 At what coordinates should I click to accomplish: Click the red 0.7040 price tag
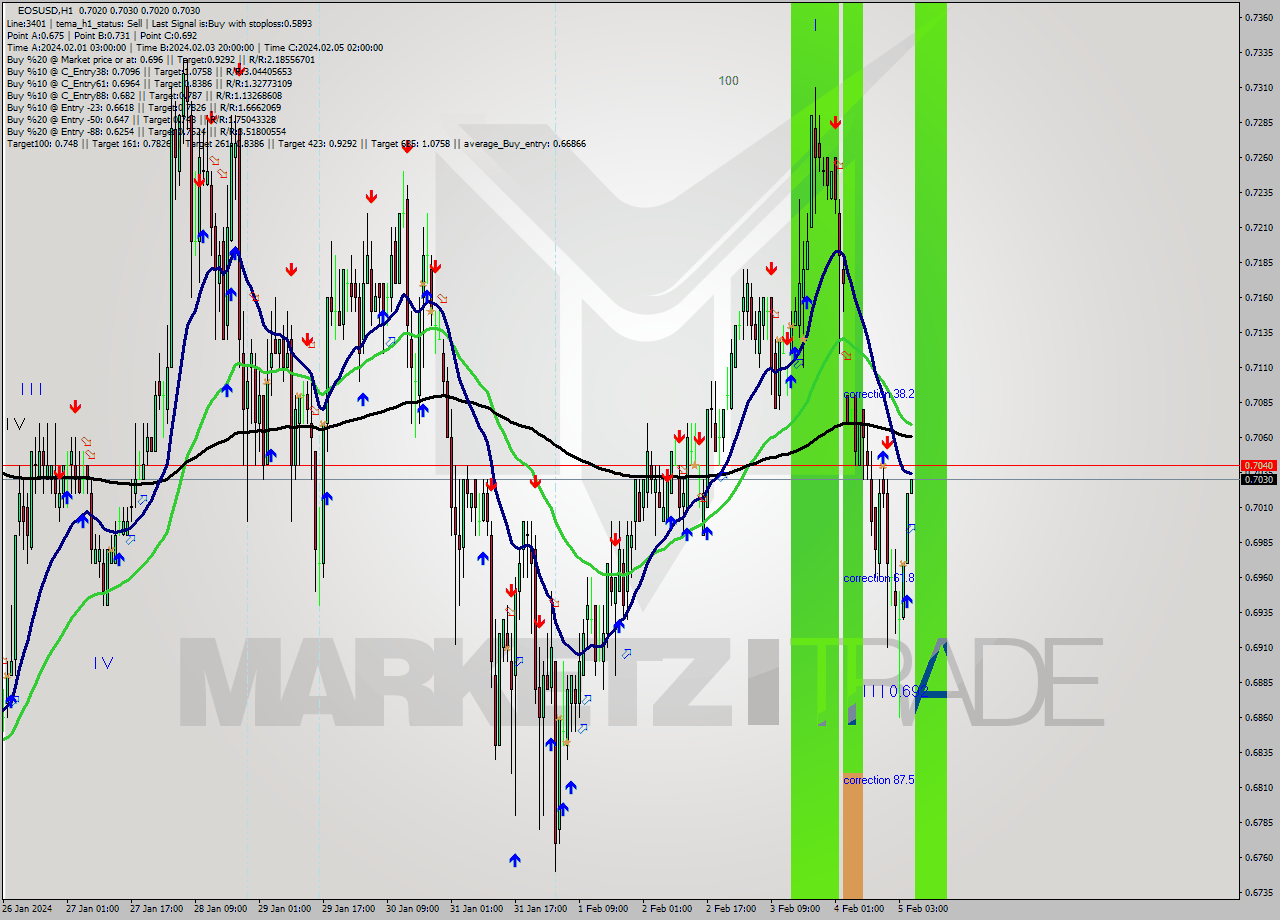coord(1257,466)
